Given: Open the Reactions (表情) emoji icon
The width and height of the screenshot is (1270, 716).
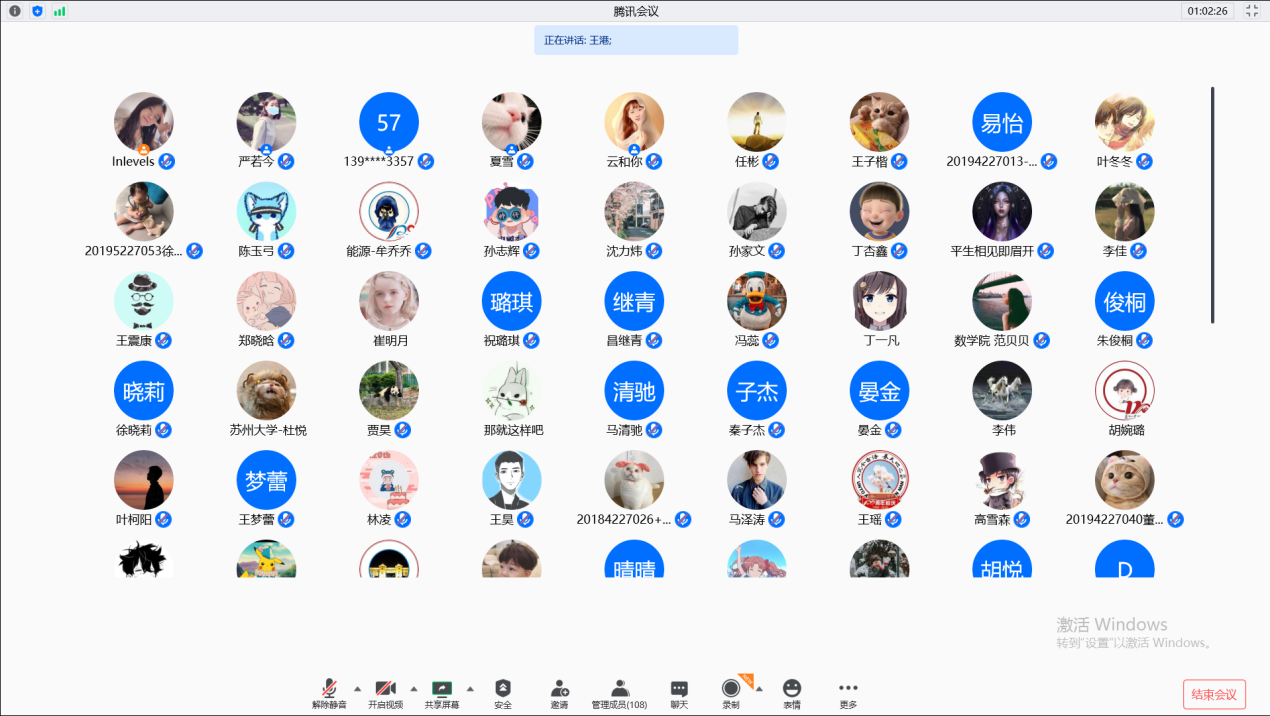Looking at the screenshot, I should pos(792,689).
